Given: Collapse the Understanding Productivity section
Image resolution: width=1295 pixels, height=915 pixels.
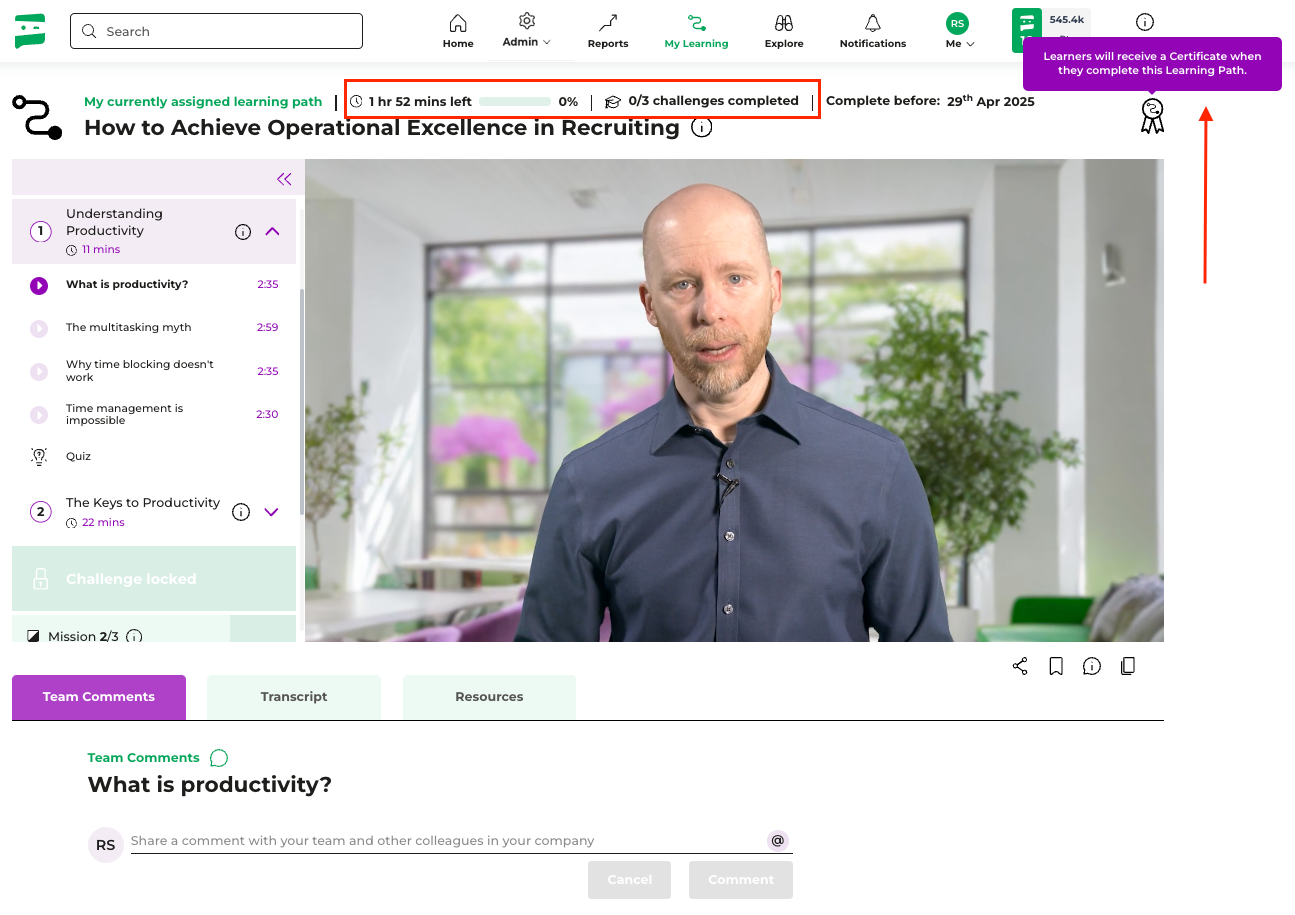Looking at the screenshot, I should coord(272,232).
